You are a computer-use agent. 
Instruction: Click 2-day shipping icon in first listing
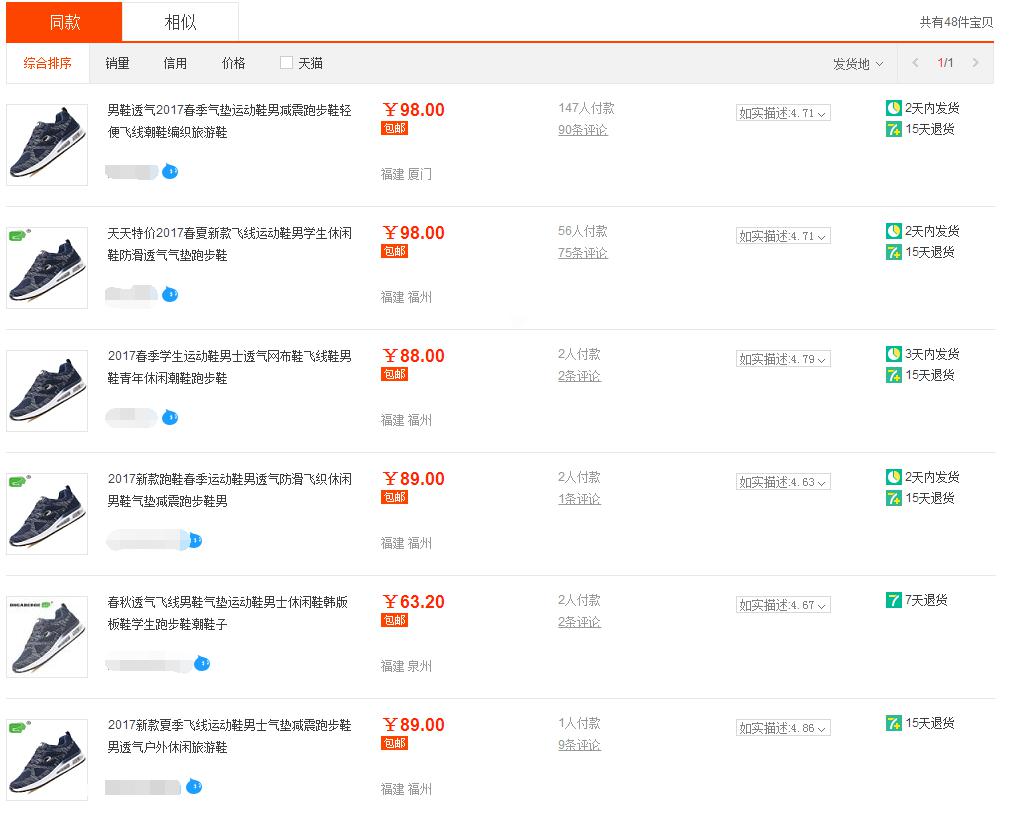coord(894,108)
